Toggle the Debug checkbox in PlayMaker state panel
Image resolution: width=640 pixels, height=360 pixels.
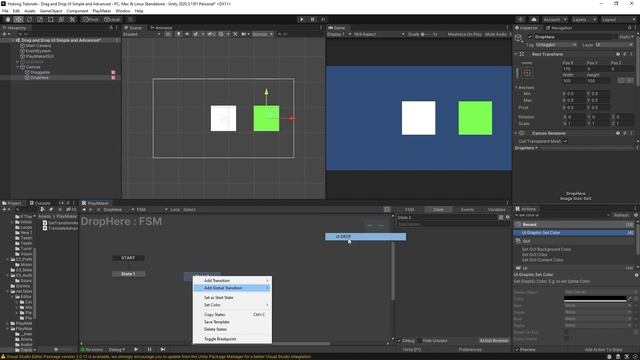[x=399, y=341]
